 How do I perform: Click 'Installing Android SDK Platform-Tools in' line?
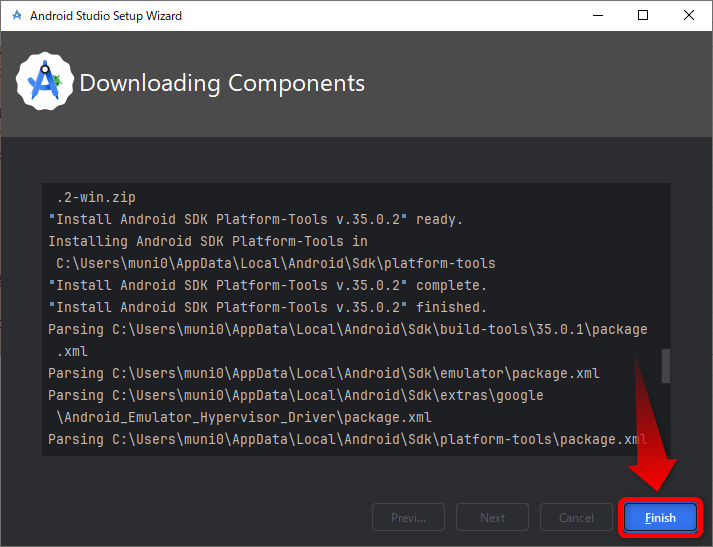point(208,241)
